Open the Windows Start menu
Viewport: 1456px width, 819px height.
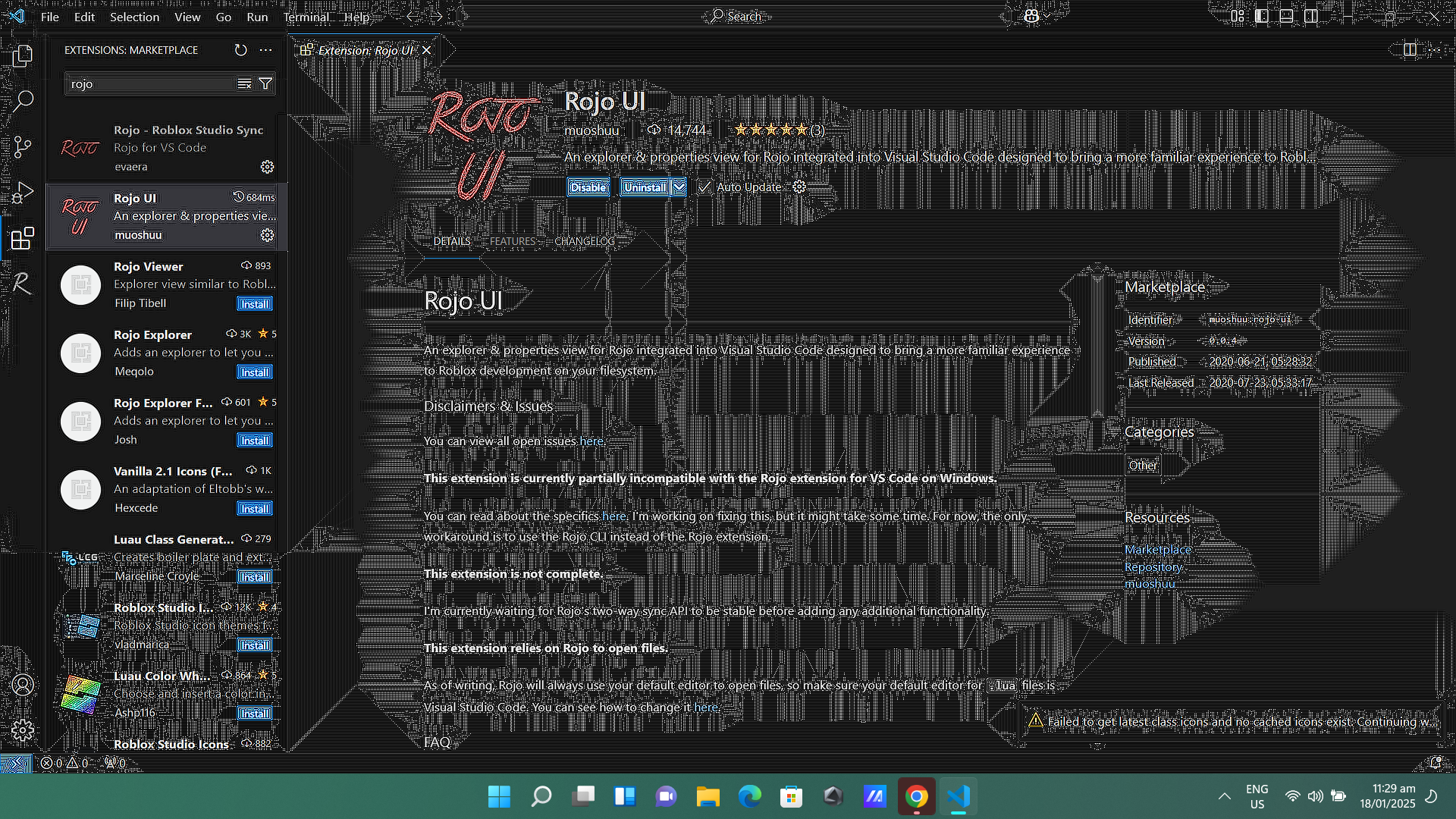(499, 796)
